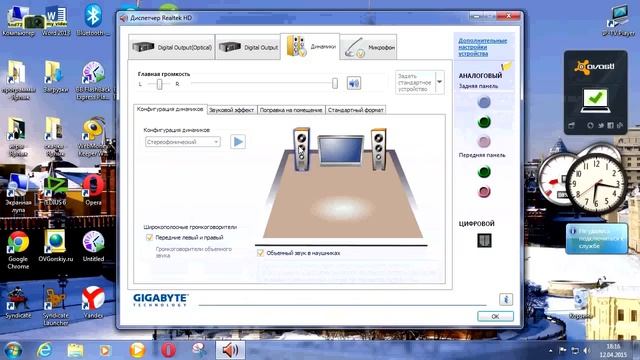Image resolution: width=640 pixels, height=360 pixels.
Task: Open the Bluetooth desktop shortcut
Action: [x=93, y=20]
